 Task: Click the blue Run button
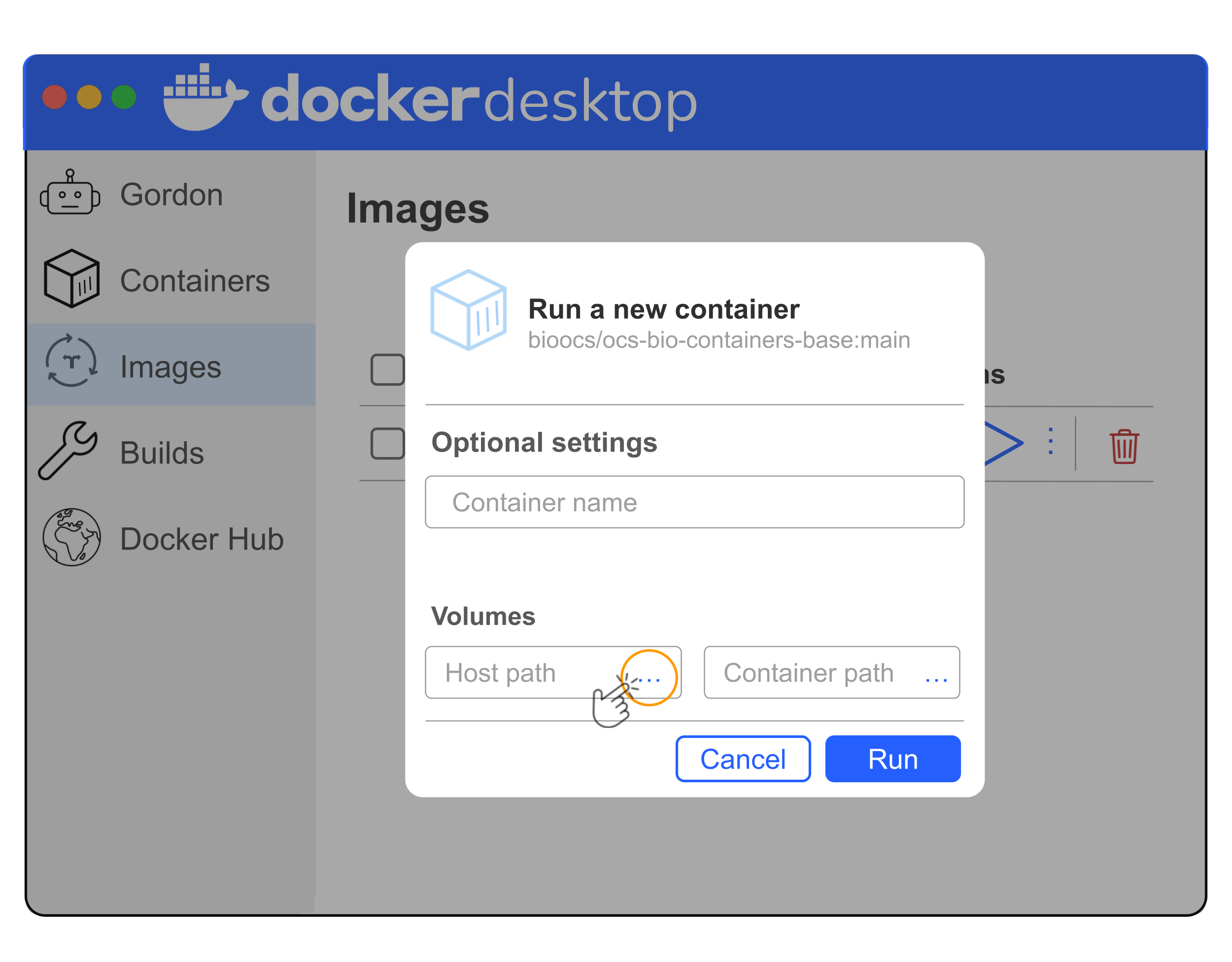click(892, 759)
